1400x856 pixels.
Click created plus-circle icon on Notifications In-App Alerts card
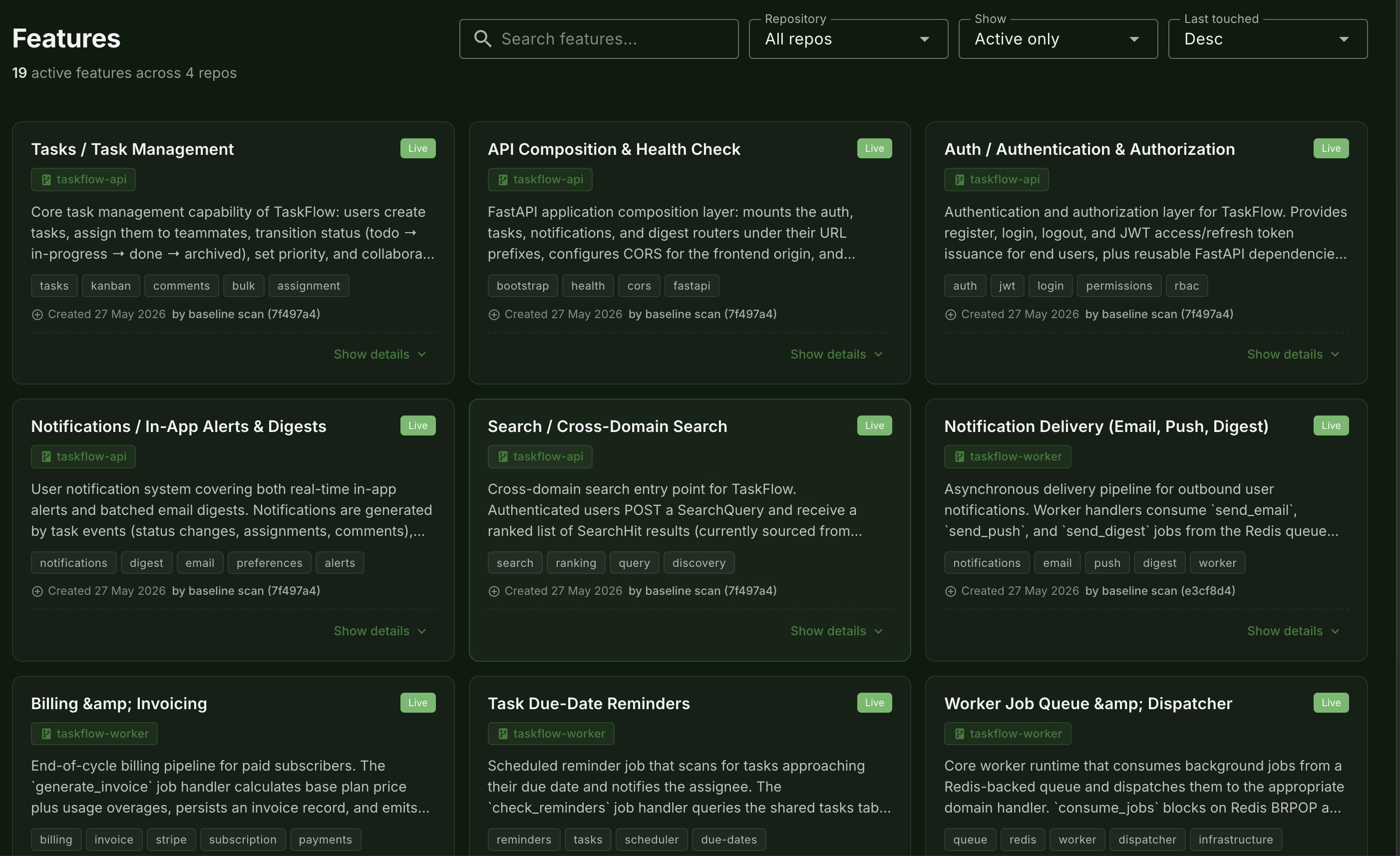coord(37,591)
